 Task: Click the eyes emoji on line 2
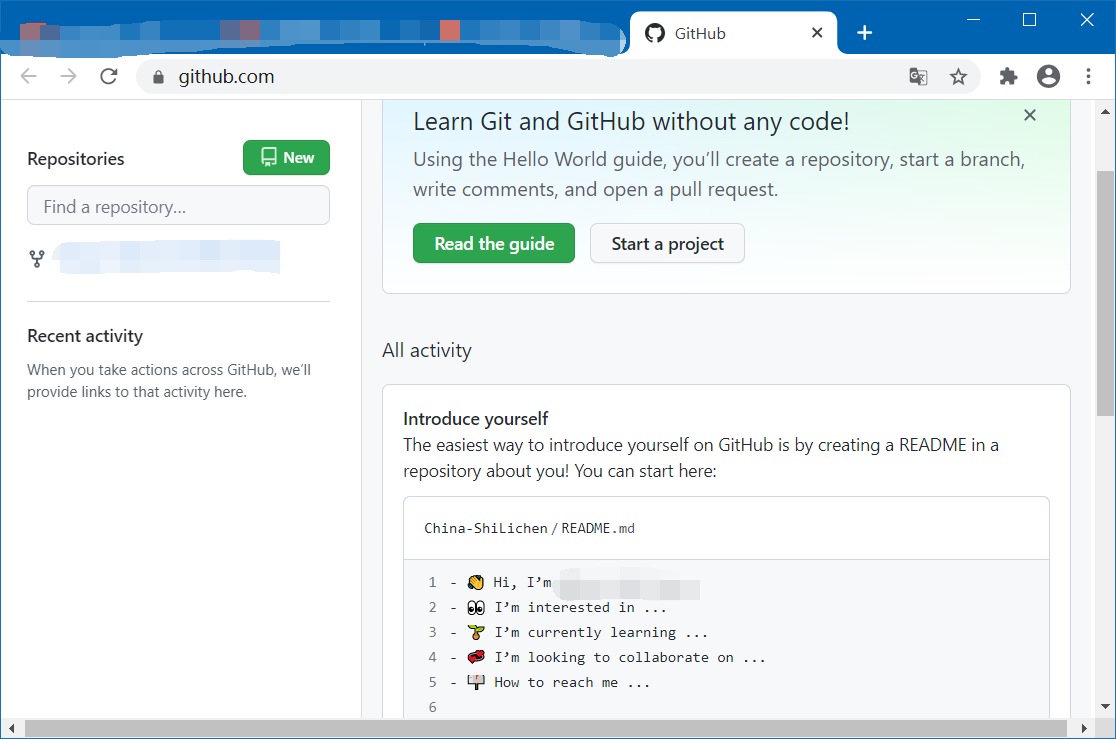click(475, 607)
